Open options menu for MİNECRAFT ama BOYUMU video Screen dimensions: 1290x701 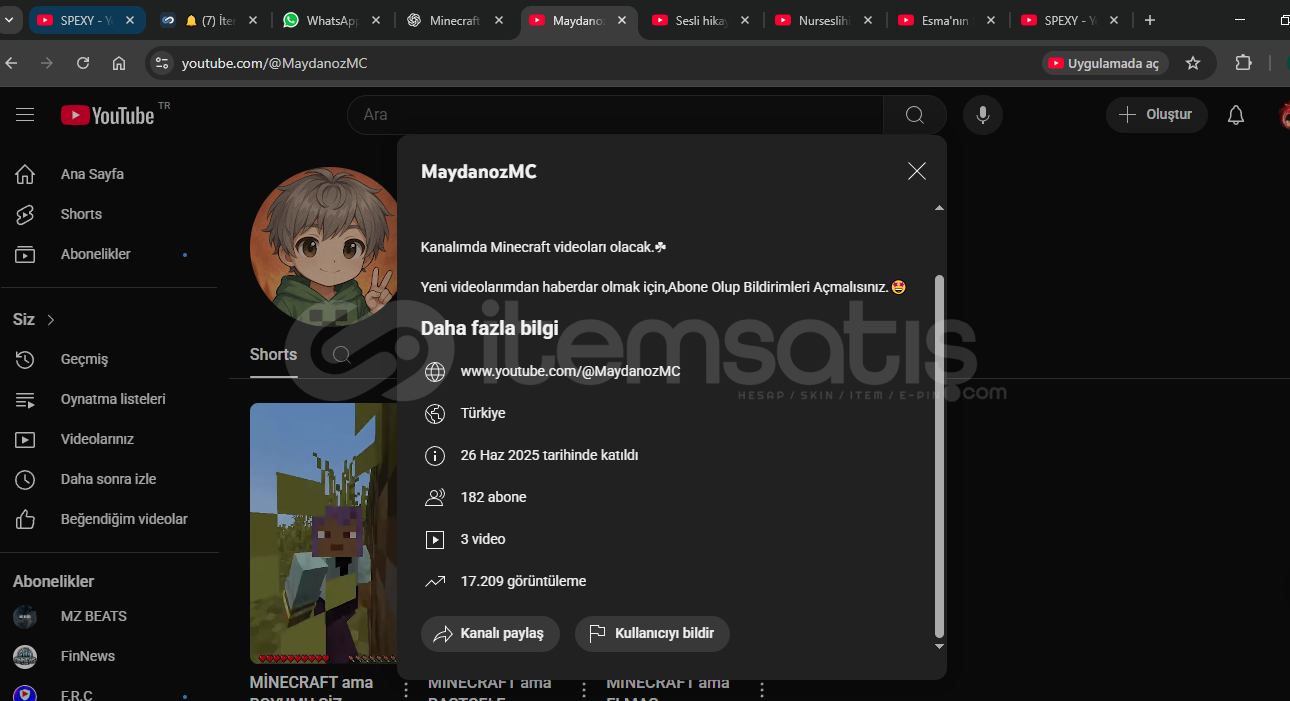click(x=406, y=690)
